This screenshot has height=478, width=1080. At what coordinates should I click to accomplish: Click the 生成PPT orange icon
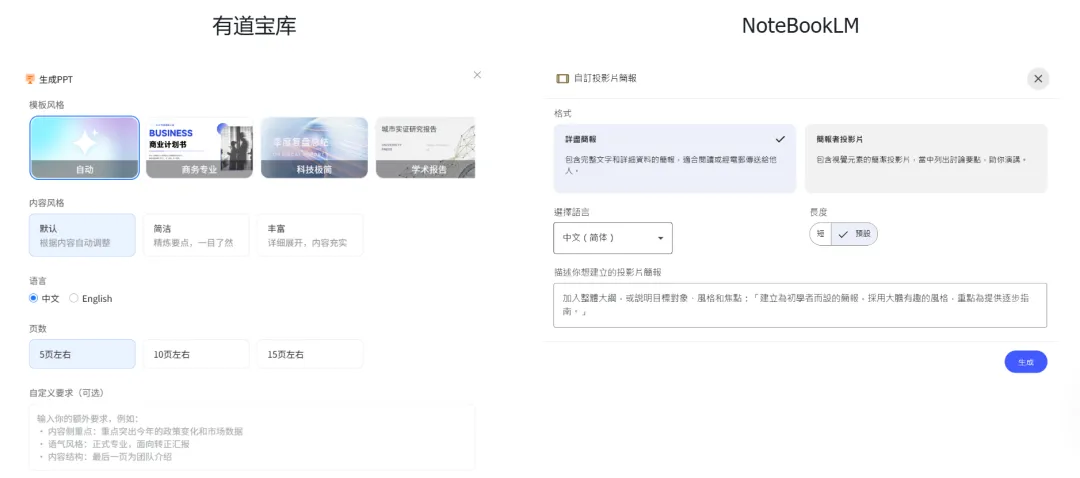click(30, 79)
